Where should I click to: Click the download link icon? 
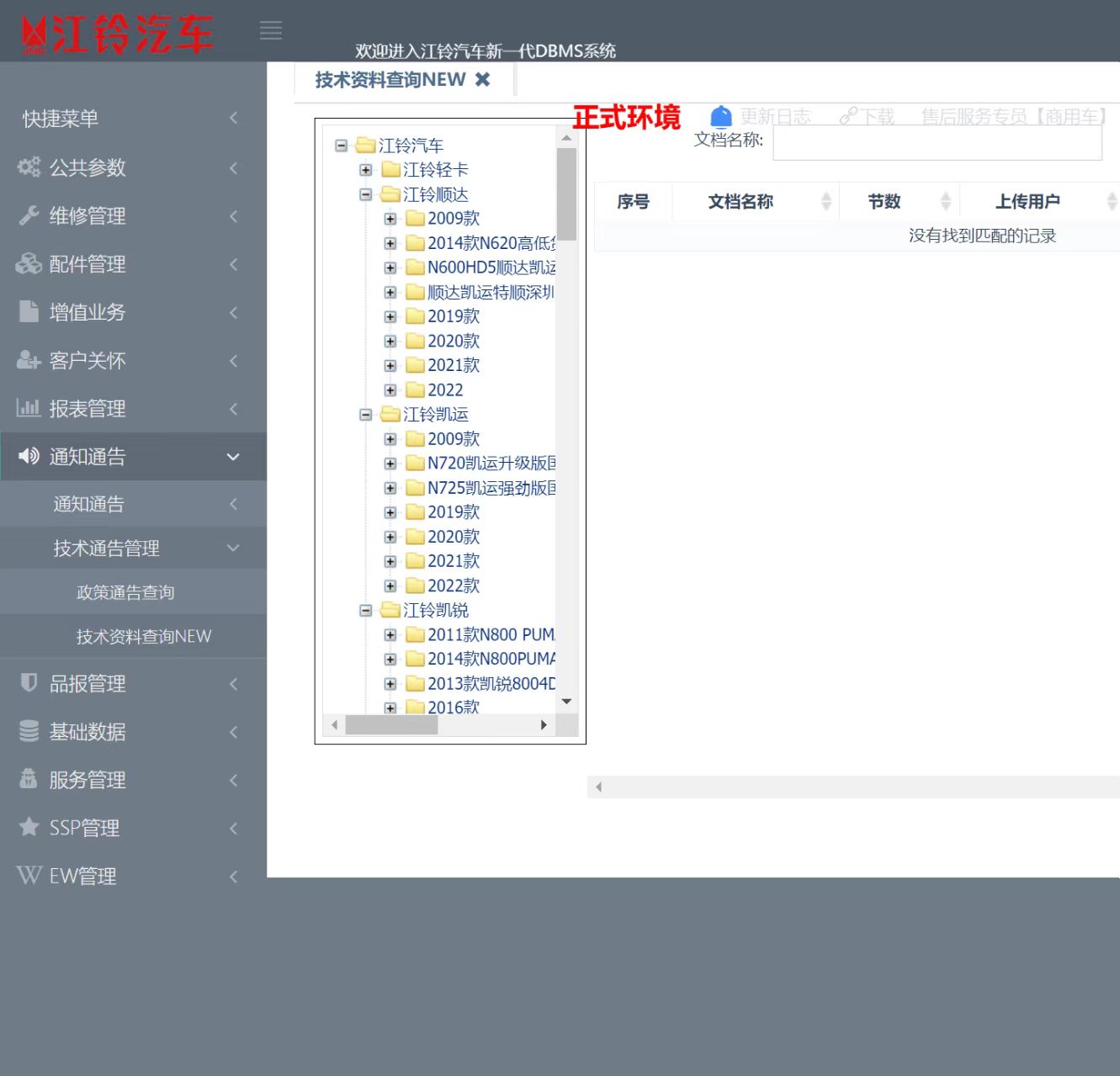848,116
